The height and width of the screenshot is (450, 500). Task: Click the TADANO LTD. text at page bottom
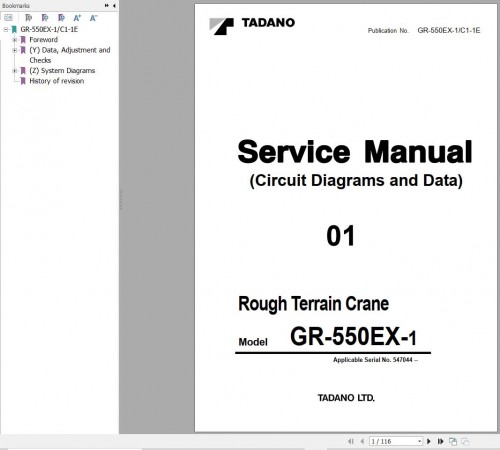click(346, 398)
